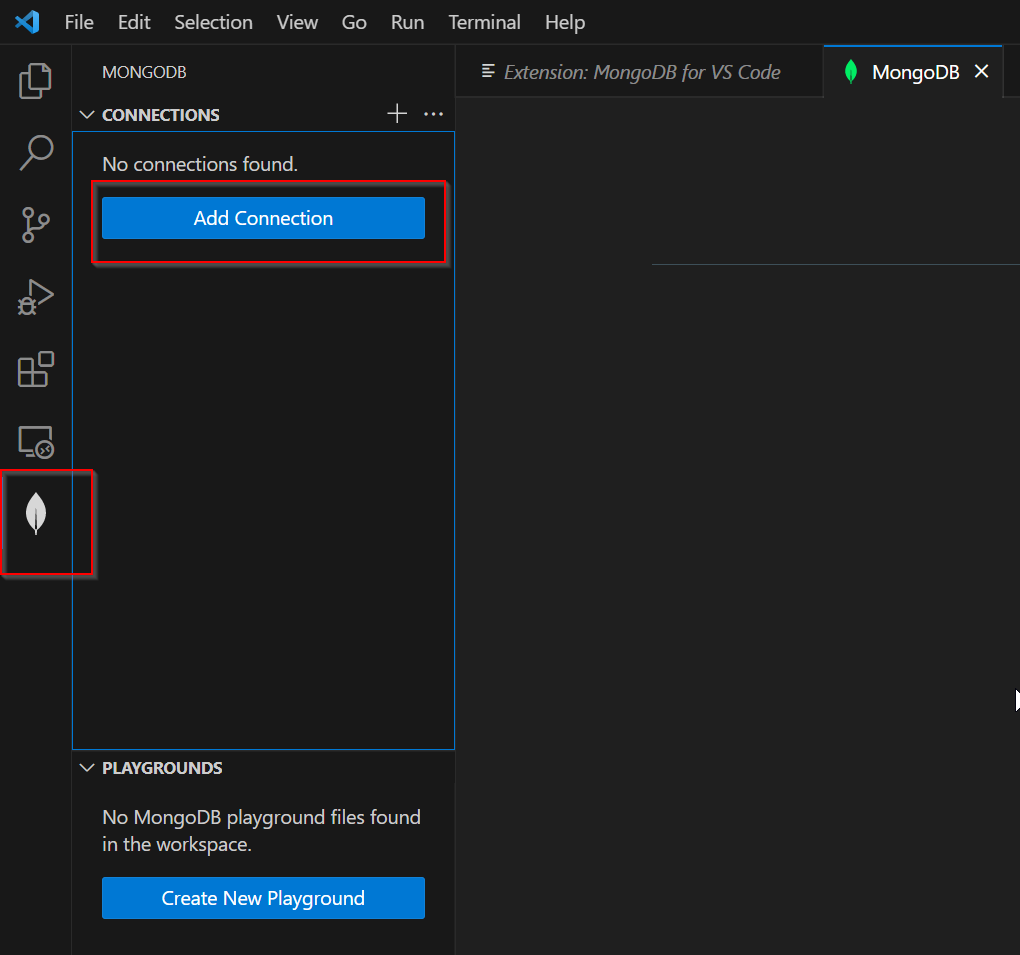Click the VS Code logo icon

pyautogui.click(x=27, y=22)
